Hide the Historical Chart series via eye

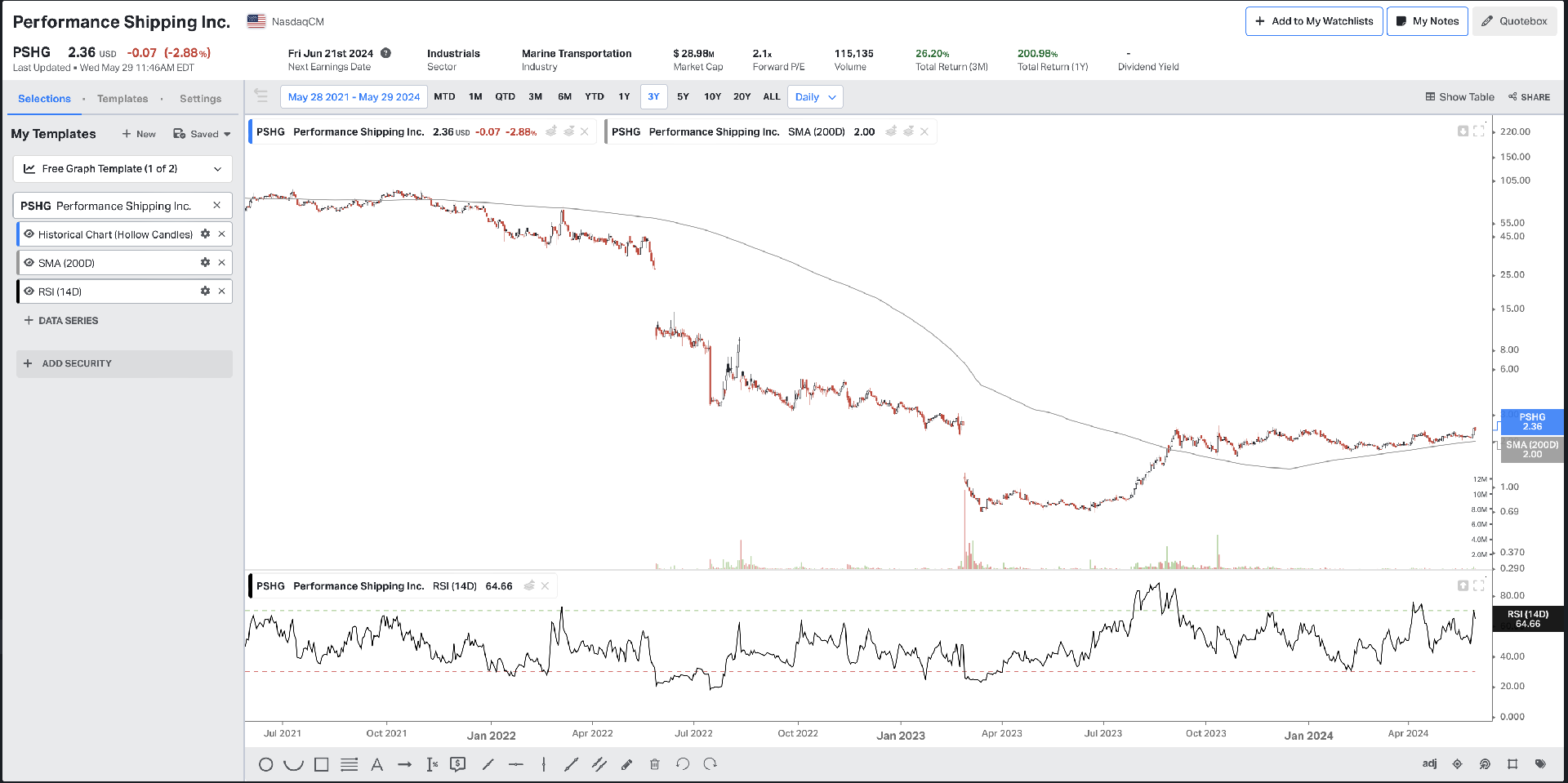coord(29,234)
